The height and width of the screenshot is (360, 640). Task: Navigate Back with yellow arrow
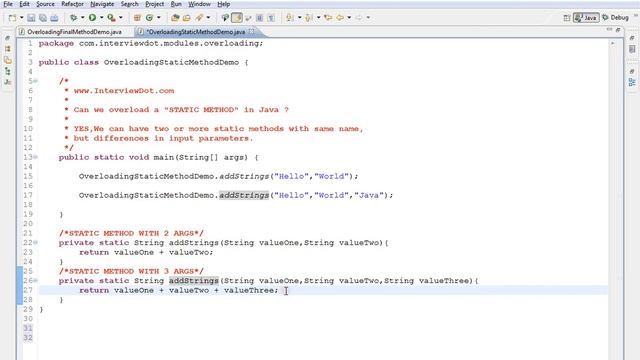[x=340, y=18]
